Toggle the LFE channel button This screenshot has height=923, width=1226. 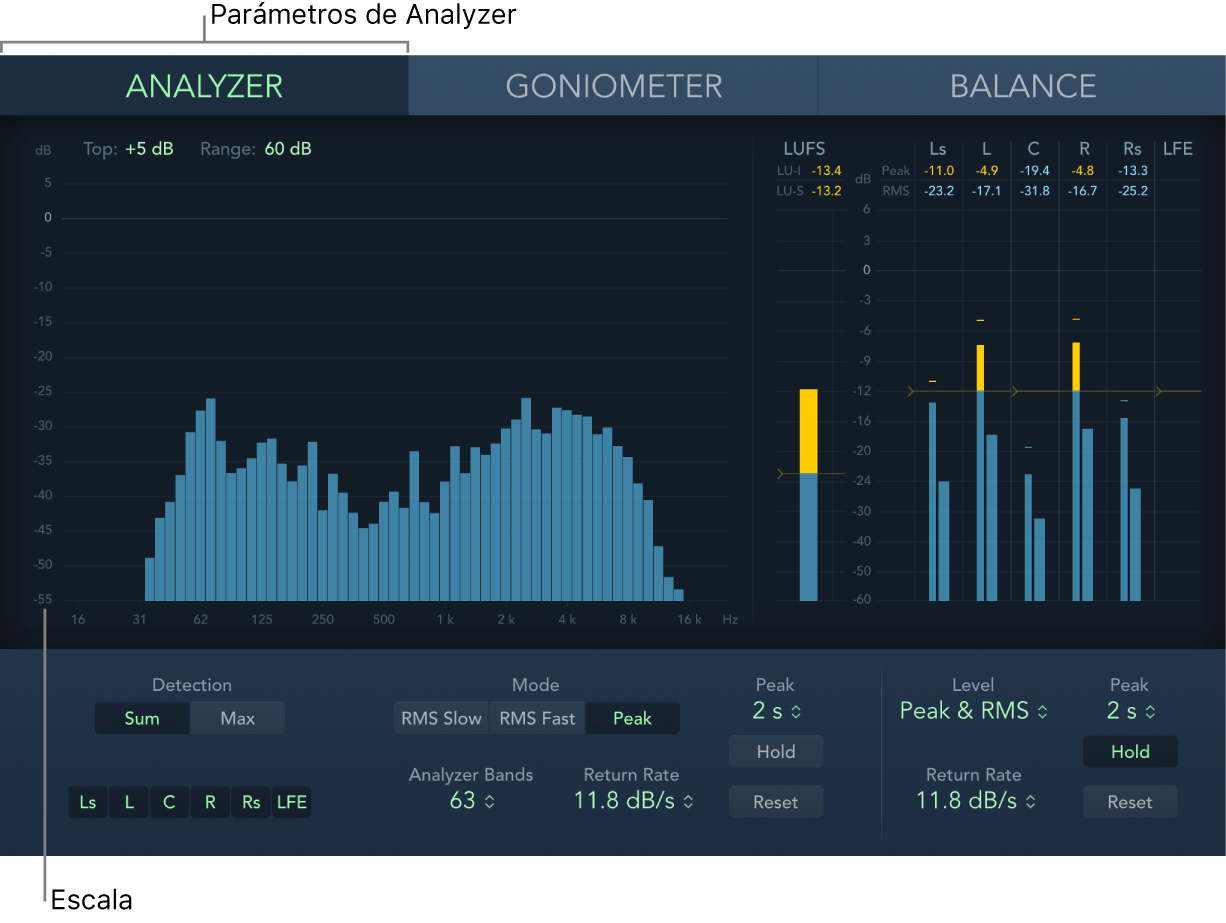[x=291, y=802]
